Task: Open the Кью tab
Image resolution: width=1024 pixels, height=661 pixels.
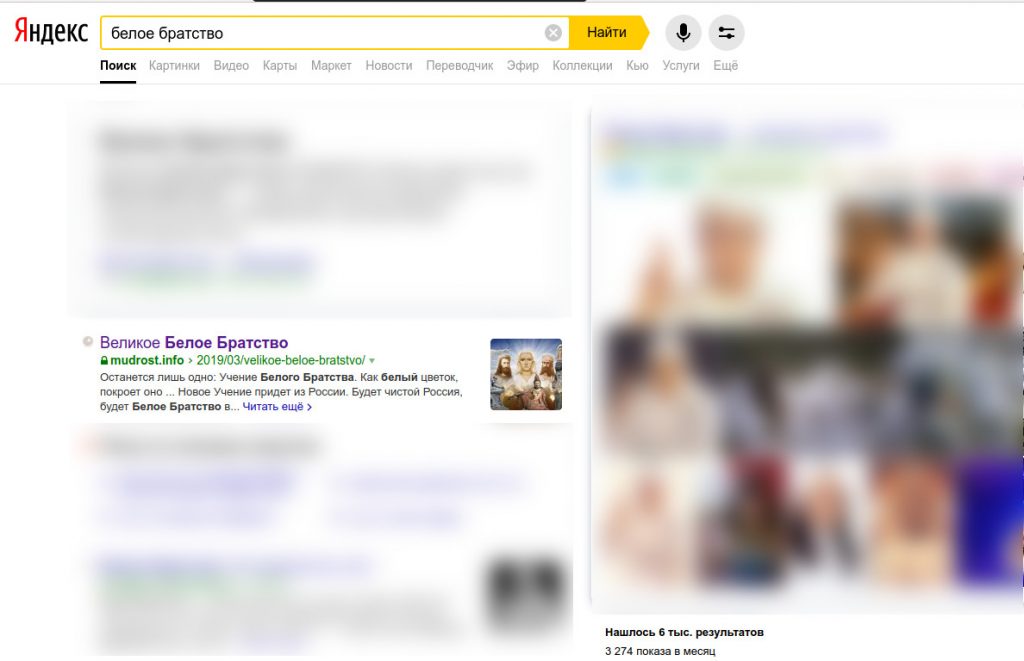Action: pyautogui.click(x=637, y=65)
